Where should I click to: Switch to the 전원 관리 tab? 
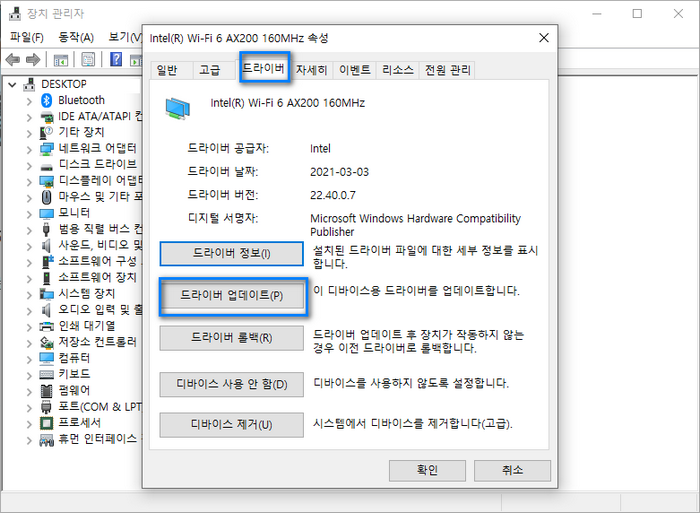click(x=447, y=70)
